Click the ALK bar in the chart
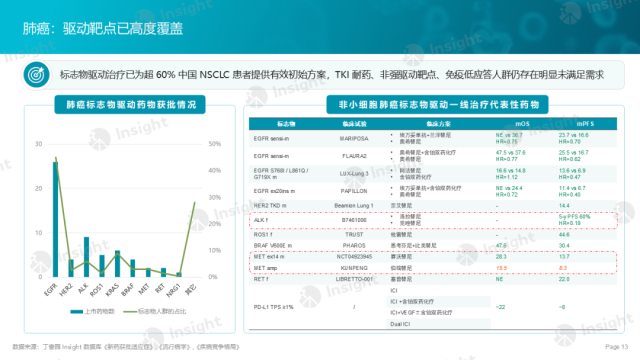Screen dimensions: 640x360 (87, 257)
